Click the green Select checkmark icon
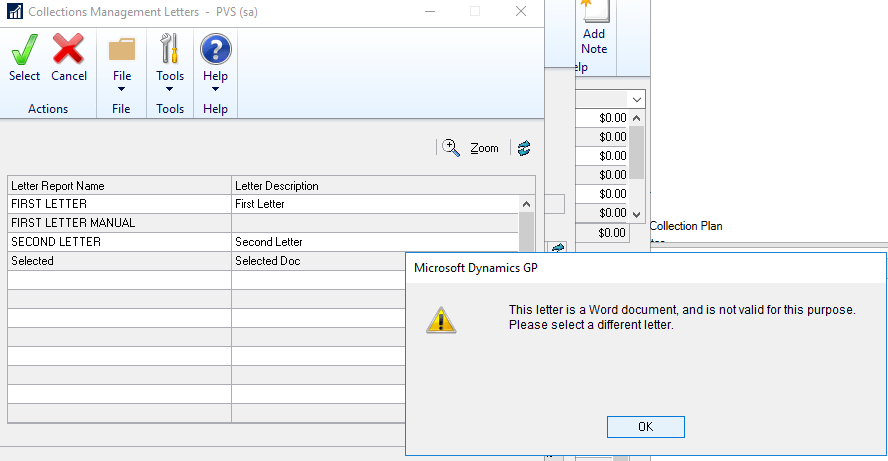Image resolution: width=888 pixels, height=461 pixels. pos(24,49)
